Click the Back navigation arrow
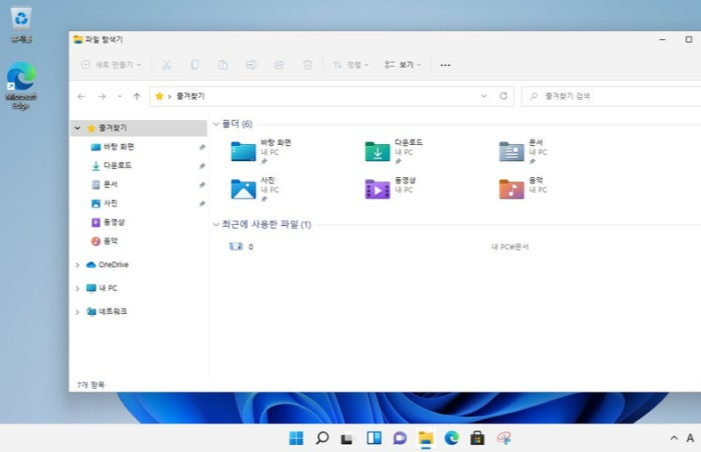This screenshot has width=701, height=452. coord(81,97)
